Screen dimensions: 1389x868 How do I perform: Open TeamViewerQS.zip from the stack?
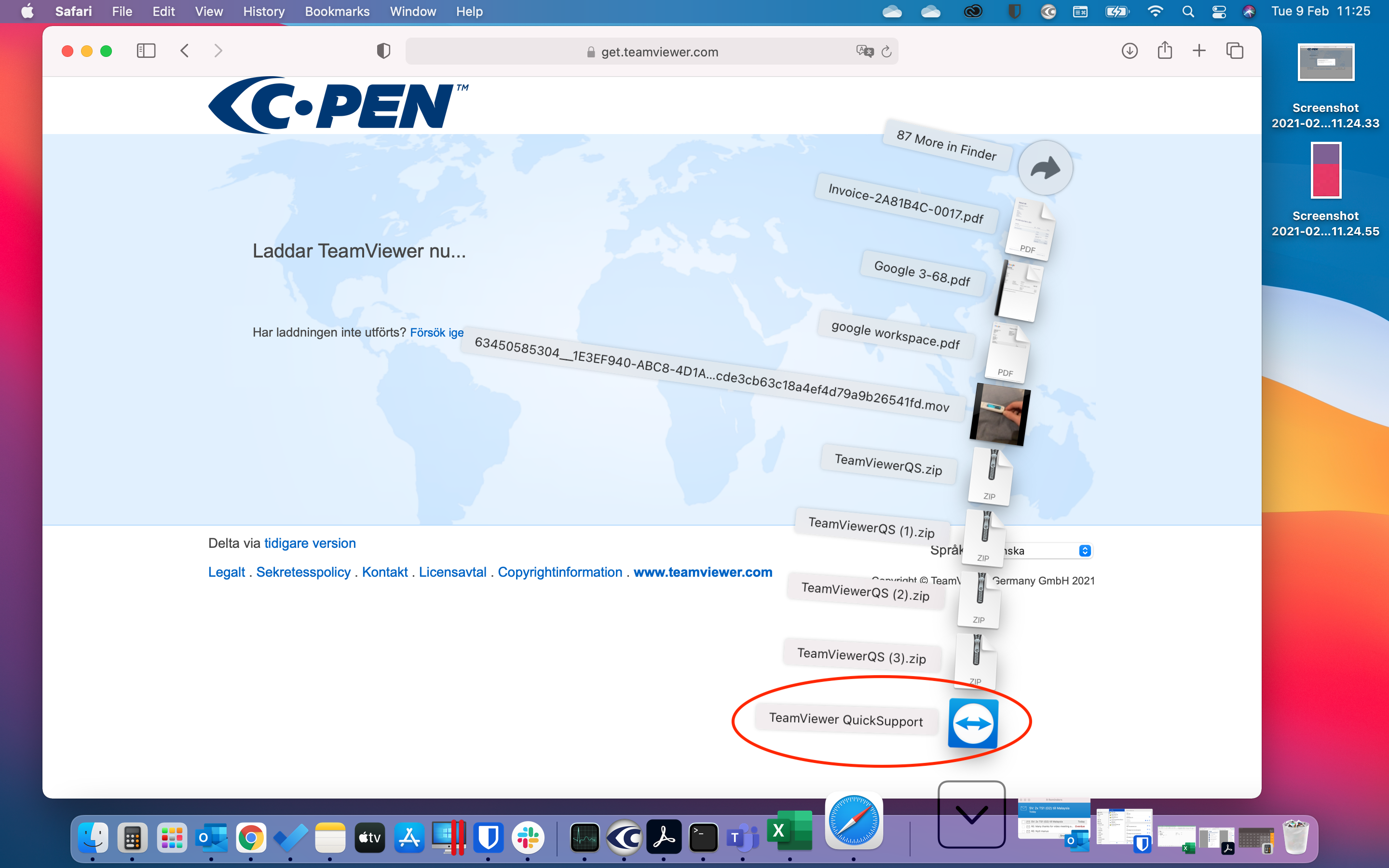click(x=990, y=476)
